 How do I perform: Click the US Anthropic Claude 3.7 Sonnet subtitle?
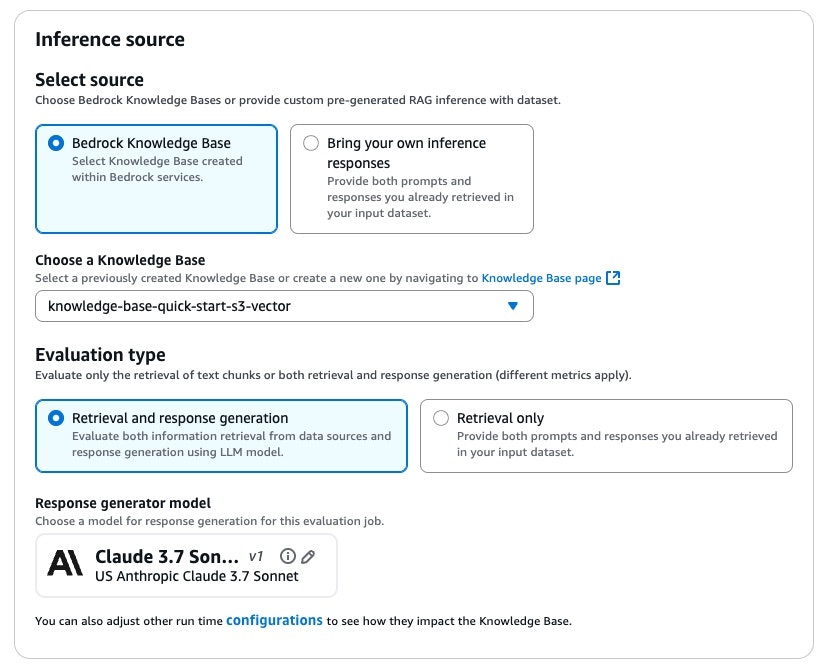pyautogui.click(x=196, y=576)
